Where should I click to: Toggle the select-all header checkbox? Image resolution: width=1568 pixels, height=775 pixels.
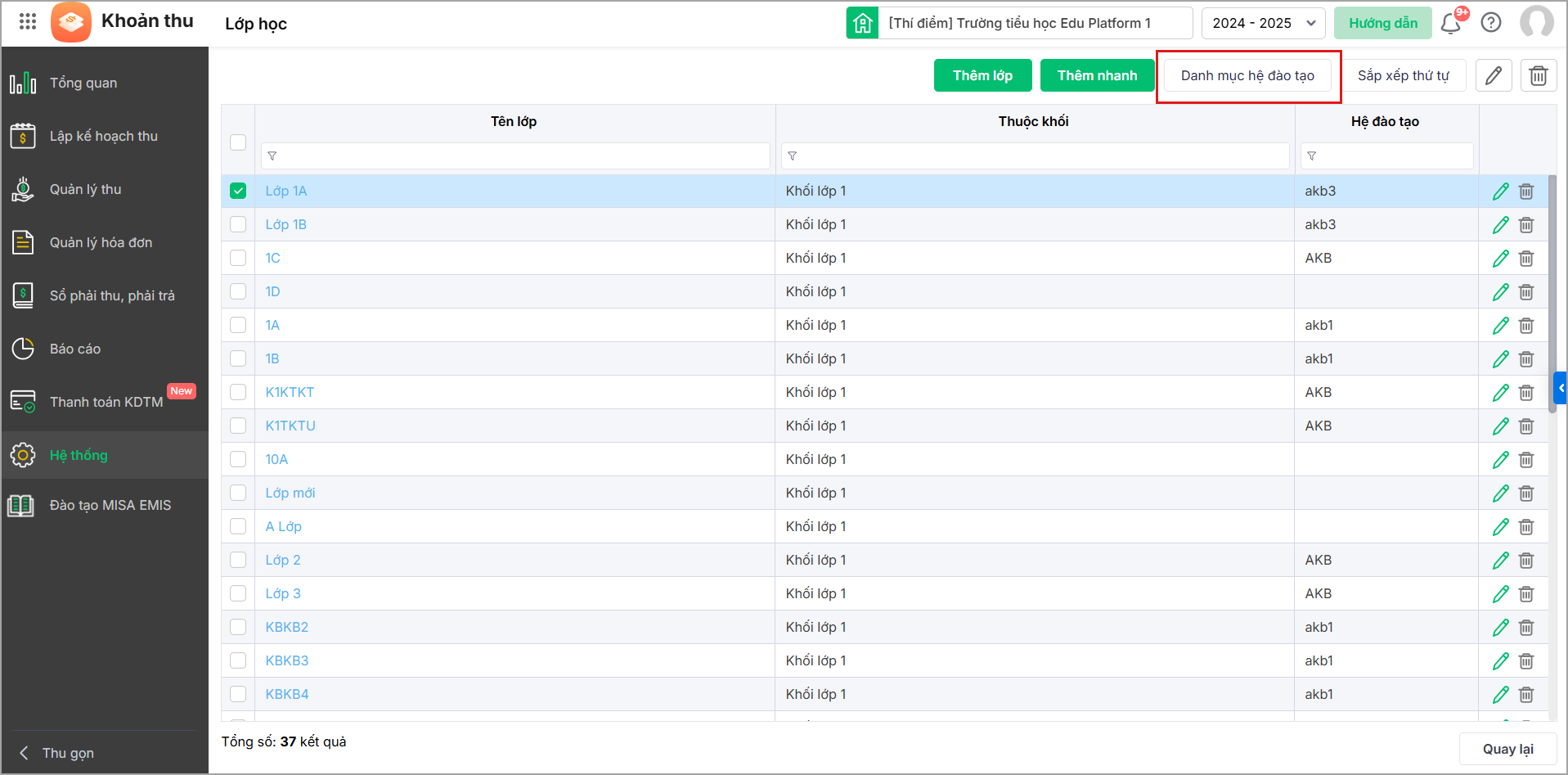coord(238,142)
